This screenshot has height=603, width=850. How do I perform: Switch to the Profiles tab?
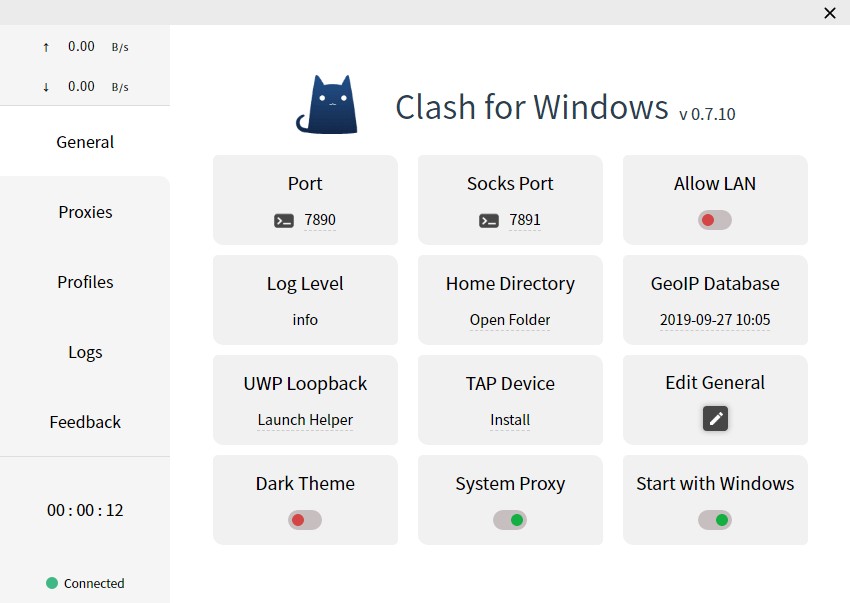85,282
